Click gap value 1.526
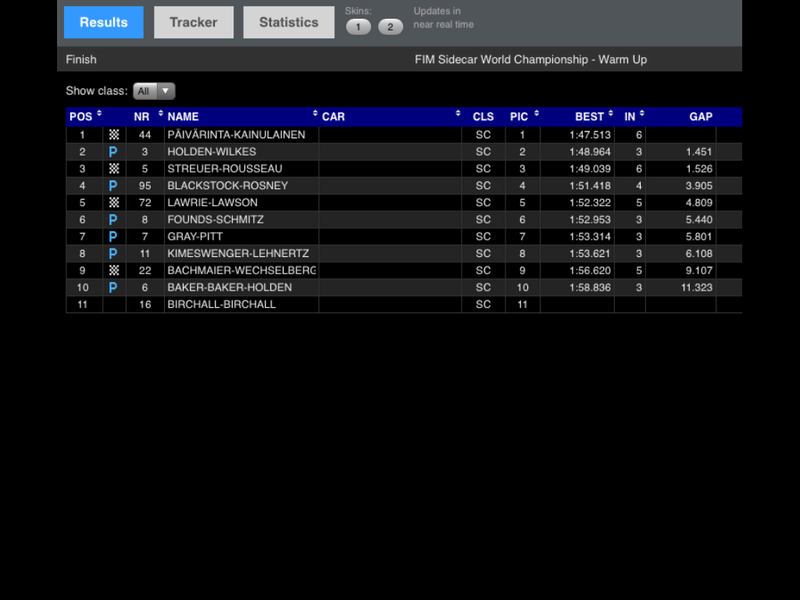Image resolution: width=800 pixels, height=600 pixels. [x=699, y=168]
